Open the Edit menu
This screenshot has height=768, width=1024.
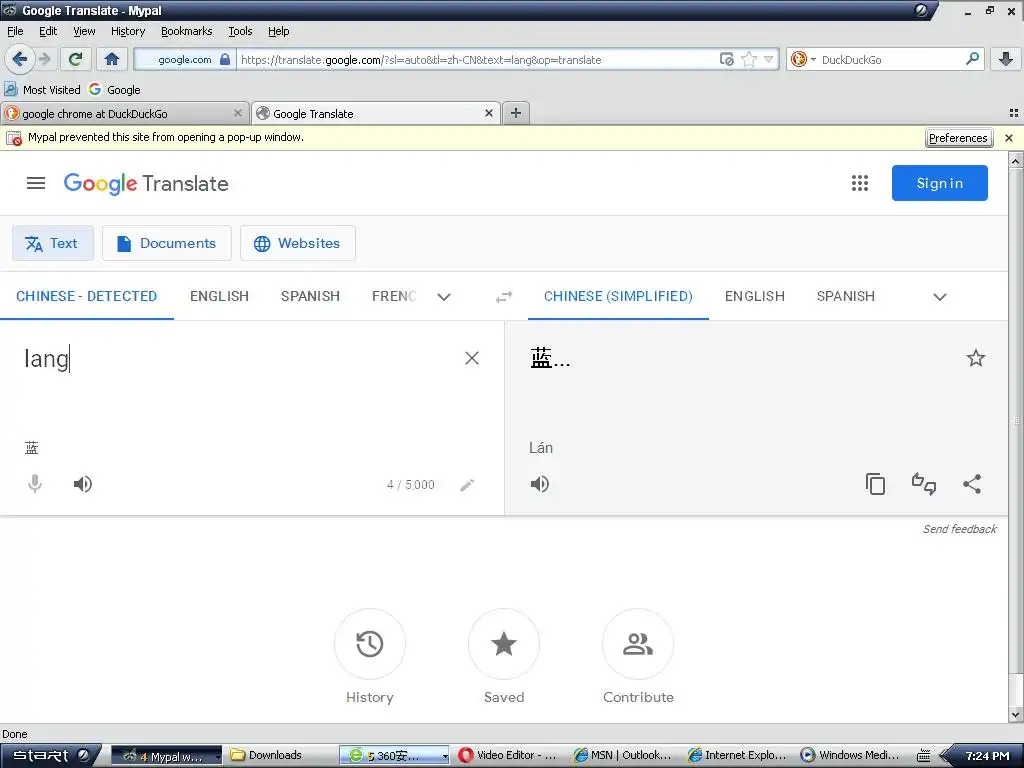[x=48, y=31]
